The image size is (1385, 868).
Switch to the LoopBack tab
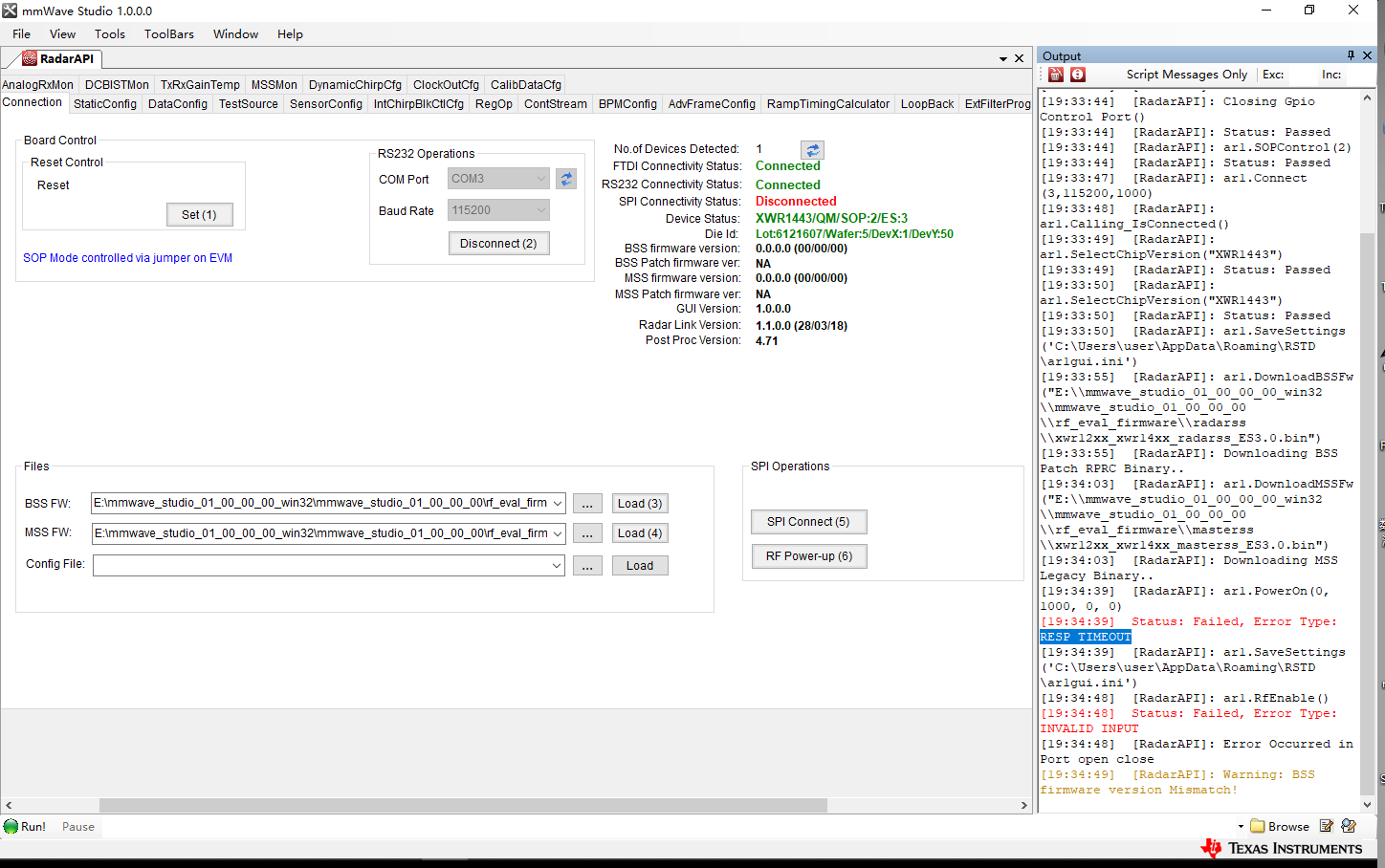pyautogui.click(x=928, y=104)
